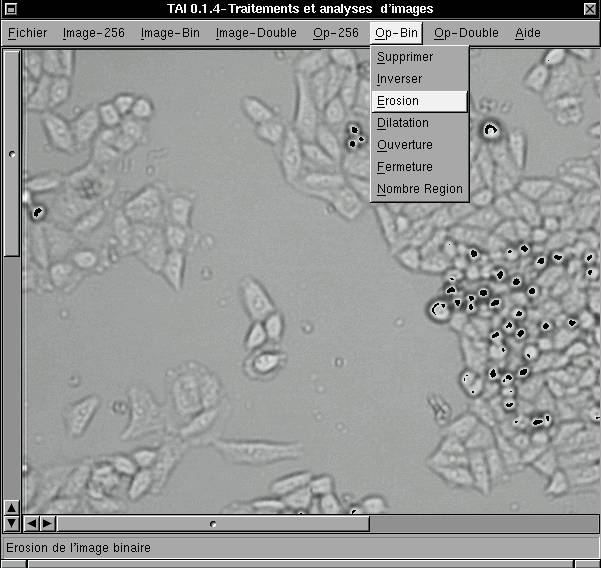This screenshot has height=568, width=601.
Task: Open the Op-Double menu
Action: (466, 33)
